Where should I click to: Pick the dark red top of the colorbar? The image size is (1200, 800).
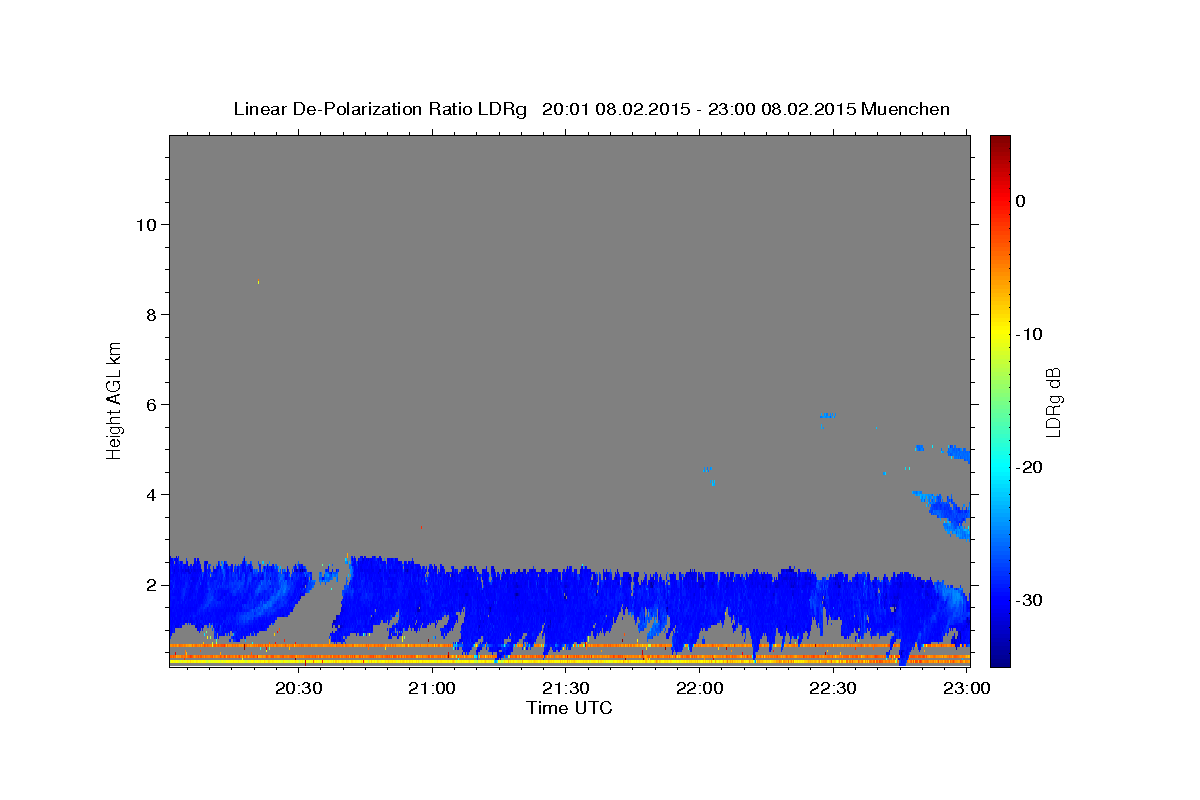coord(1000,142)
